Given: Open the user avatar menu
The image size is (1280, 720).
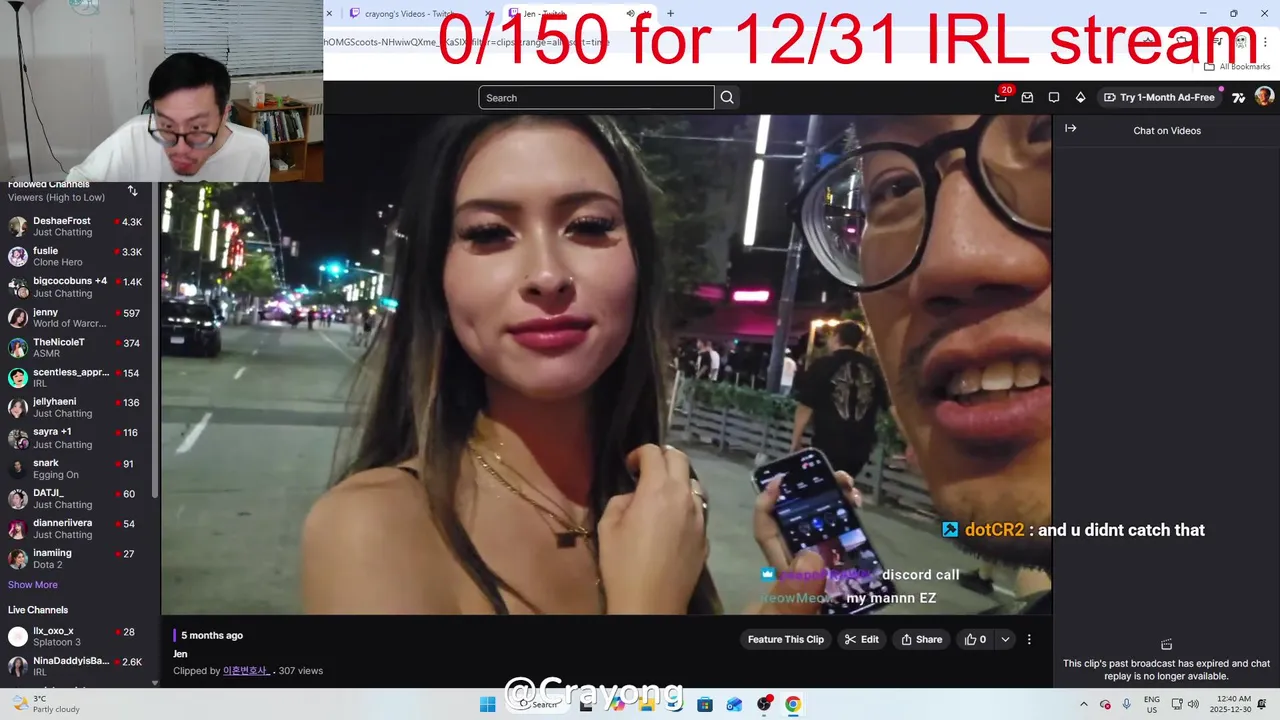Looking at the screenshot, I should (x=1264, y=97).
